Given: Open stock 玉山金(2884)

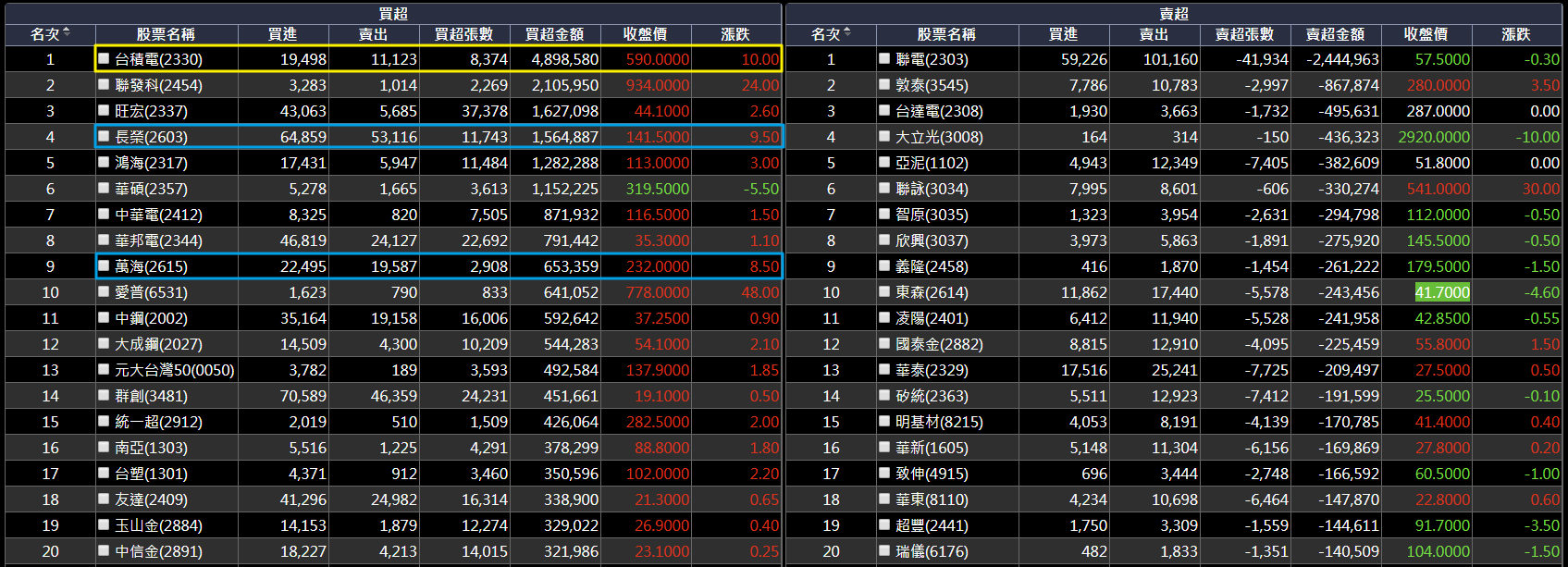Looking at the screenshot, I should coord(158,525).
